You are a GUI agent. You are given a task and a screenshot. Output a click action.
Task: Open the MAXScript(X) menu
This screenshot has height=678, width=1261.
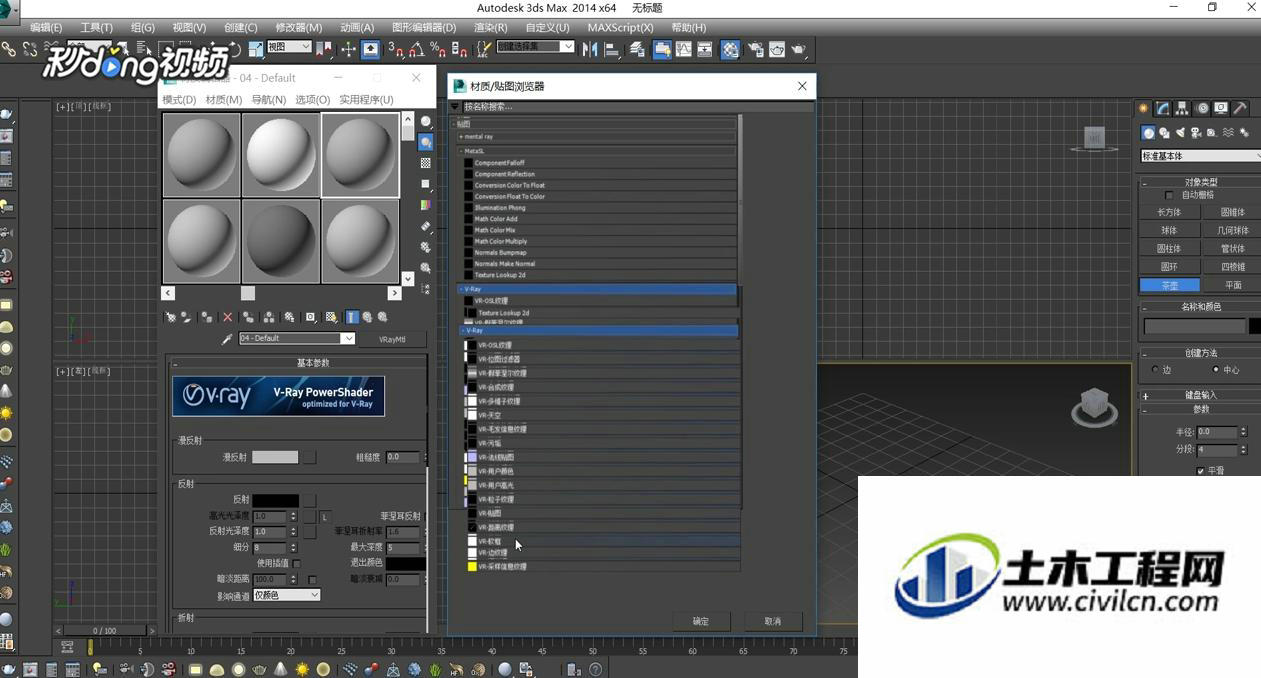(x=620, y=28)
